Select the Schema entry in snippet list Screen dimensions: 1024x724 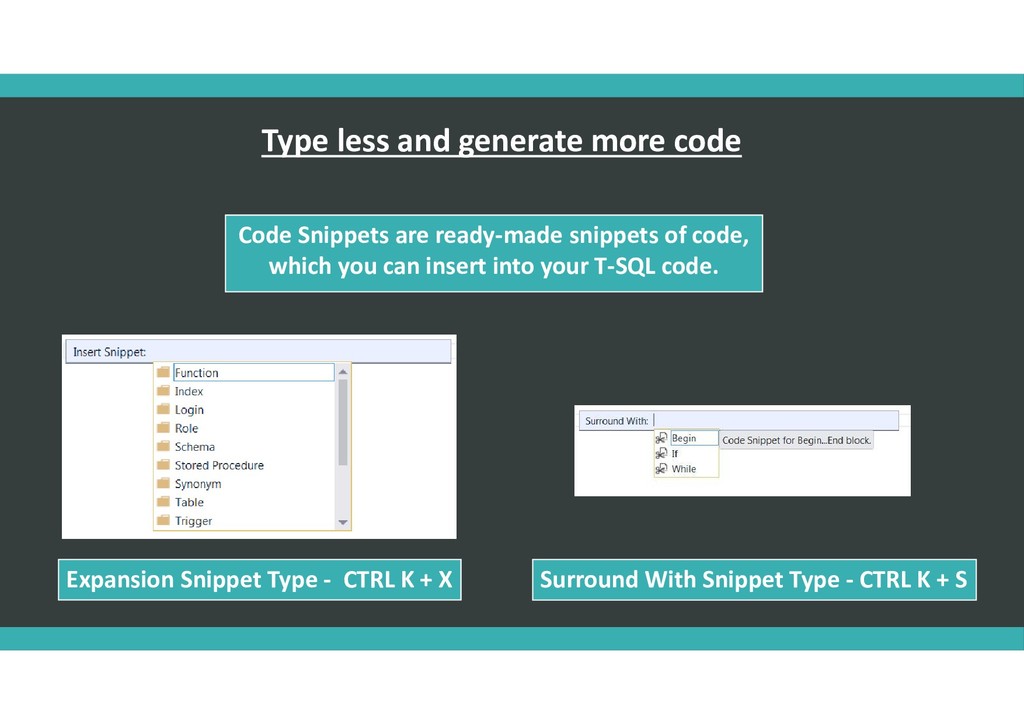[x=195, y=447]
